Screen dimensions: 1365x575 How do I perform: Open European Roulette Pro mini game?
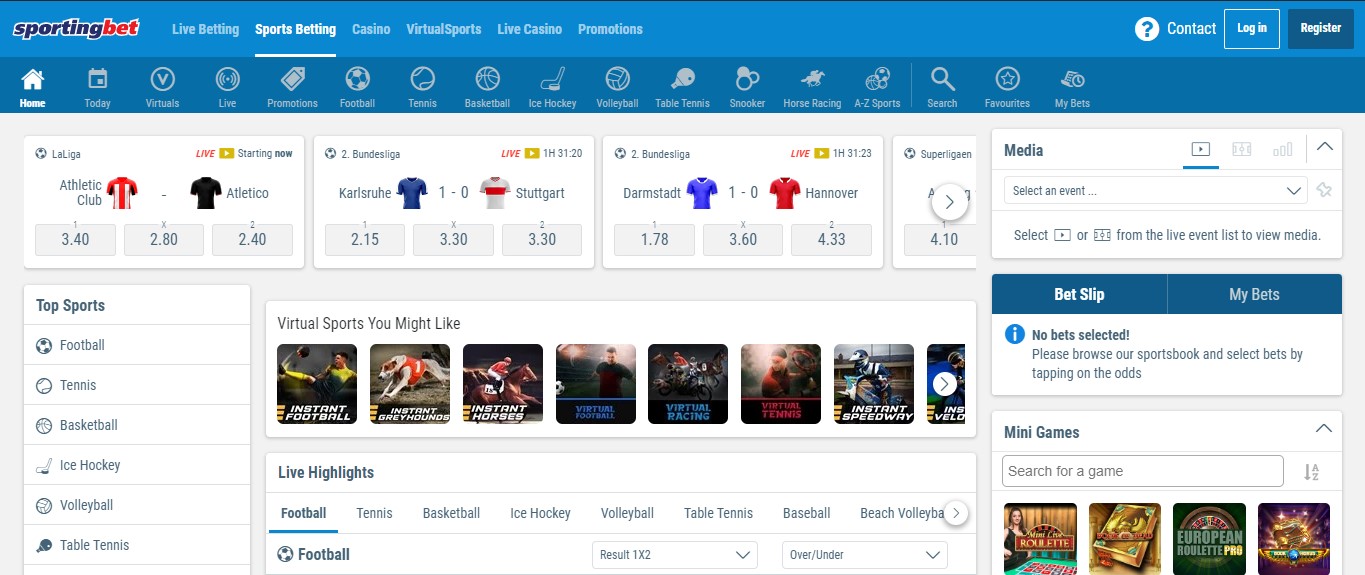[x=1209, y=539]
